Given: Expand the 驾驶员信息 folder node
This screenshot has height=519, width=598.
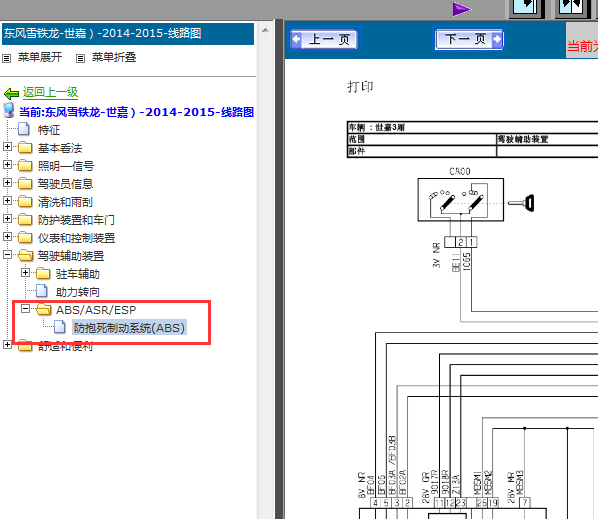Looking at the screenshot, I should click(7, 182).
